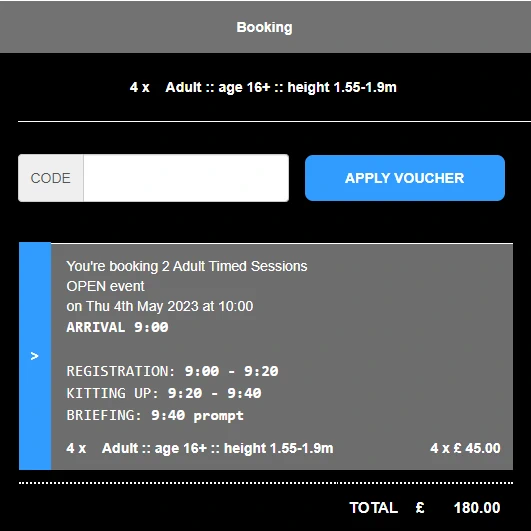Click the You're booking 2 Adult Timed Sessions text
The image size is (531, 531).
pos(187,267)
